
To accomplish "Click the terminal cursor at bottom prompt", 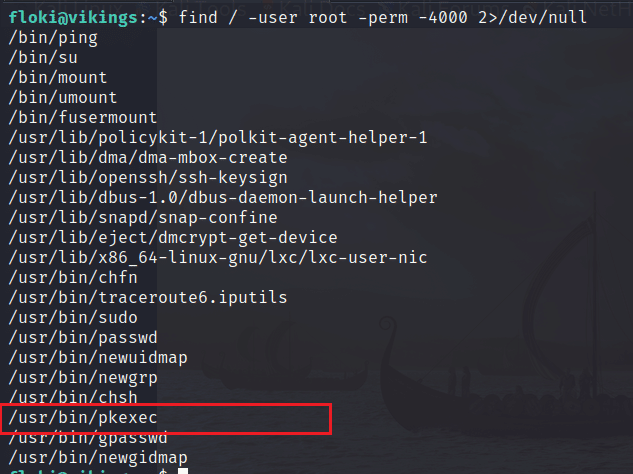I will [183, 471].
